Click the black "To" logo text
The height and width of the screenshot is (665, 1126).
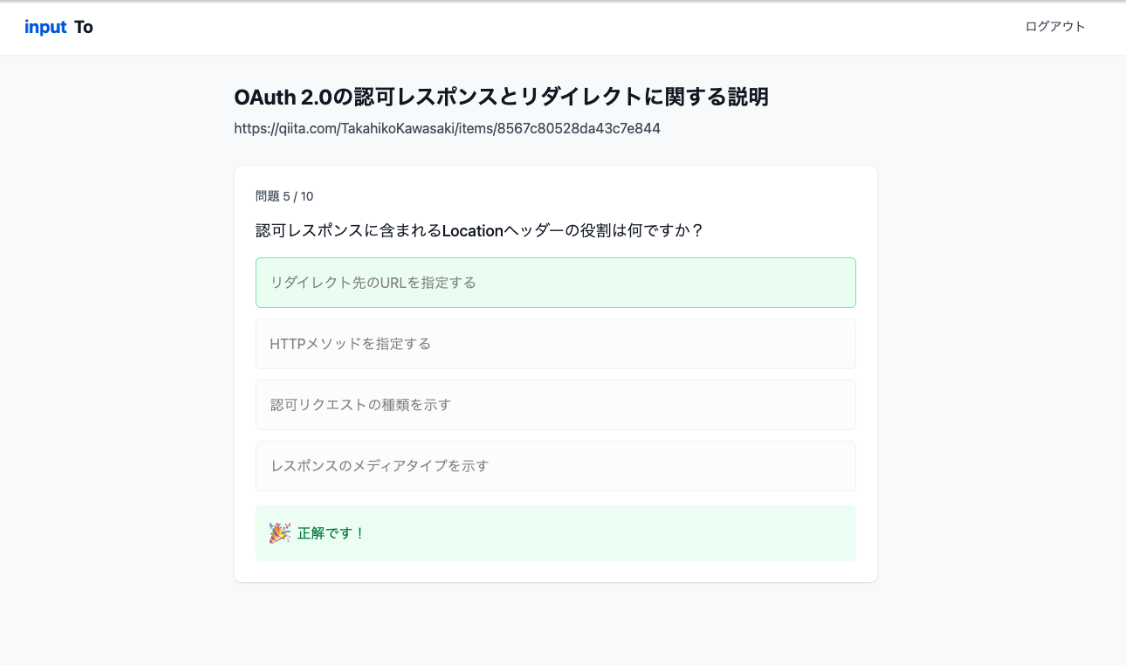coord(84,27)
